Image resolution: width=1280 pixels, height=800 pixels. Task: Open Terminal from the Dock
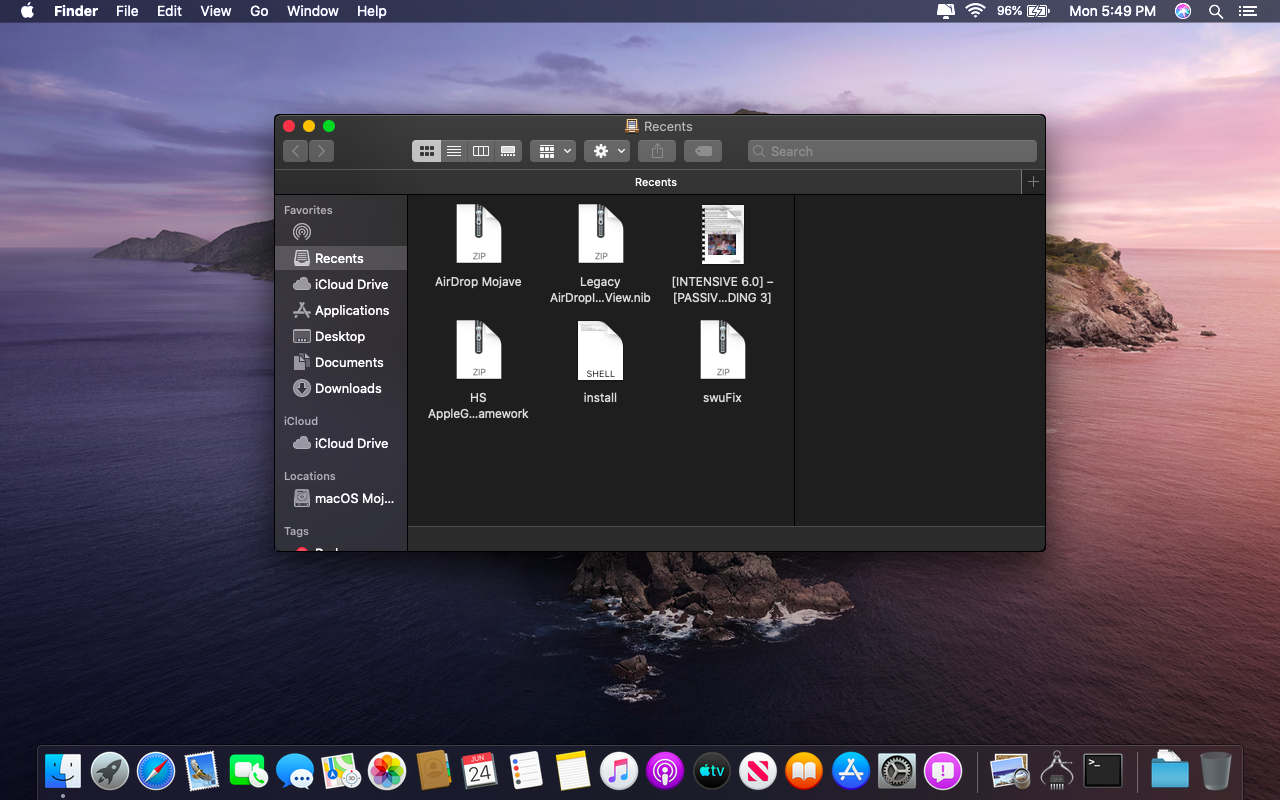pyautogui.click(x=1103, y=771)
